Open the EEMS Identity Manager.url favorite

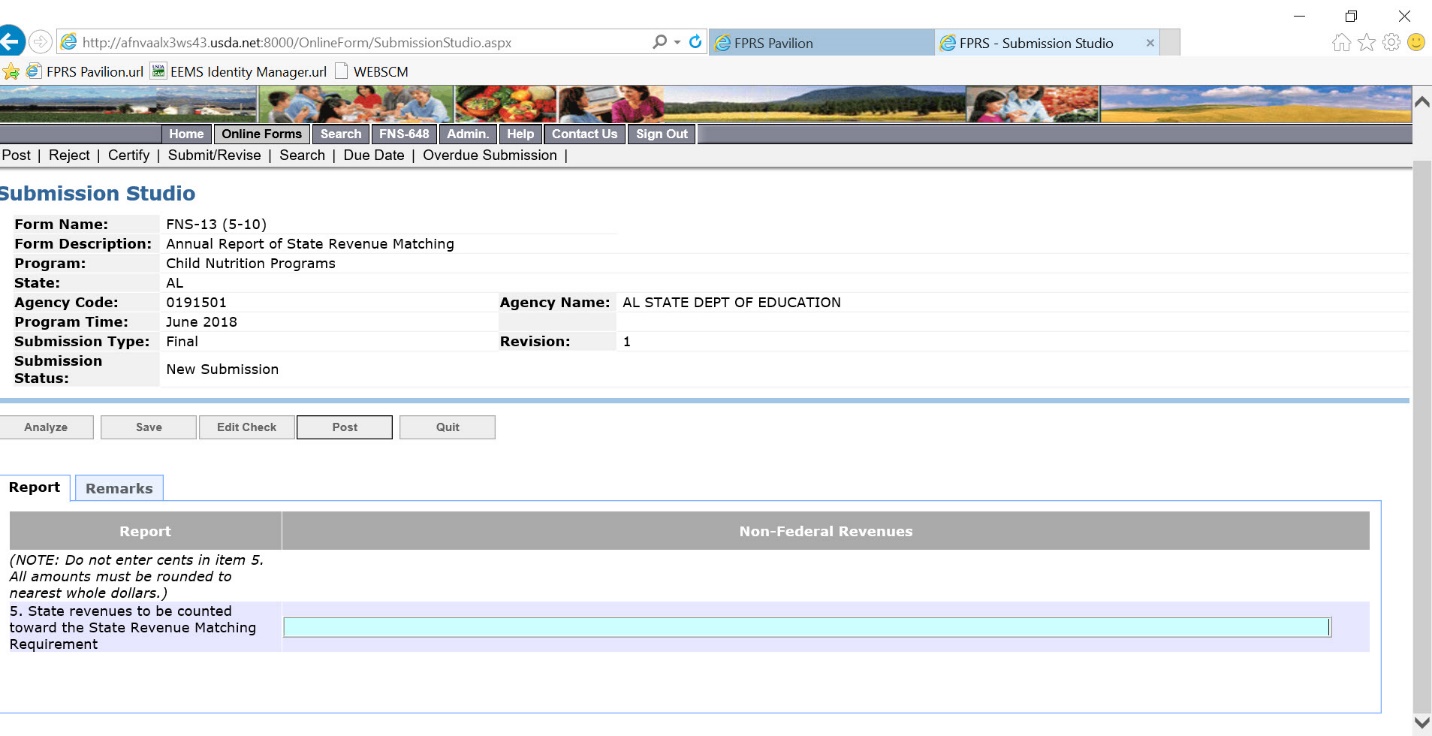pos(238,72)
